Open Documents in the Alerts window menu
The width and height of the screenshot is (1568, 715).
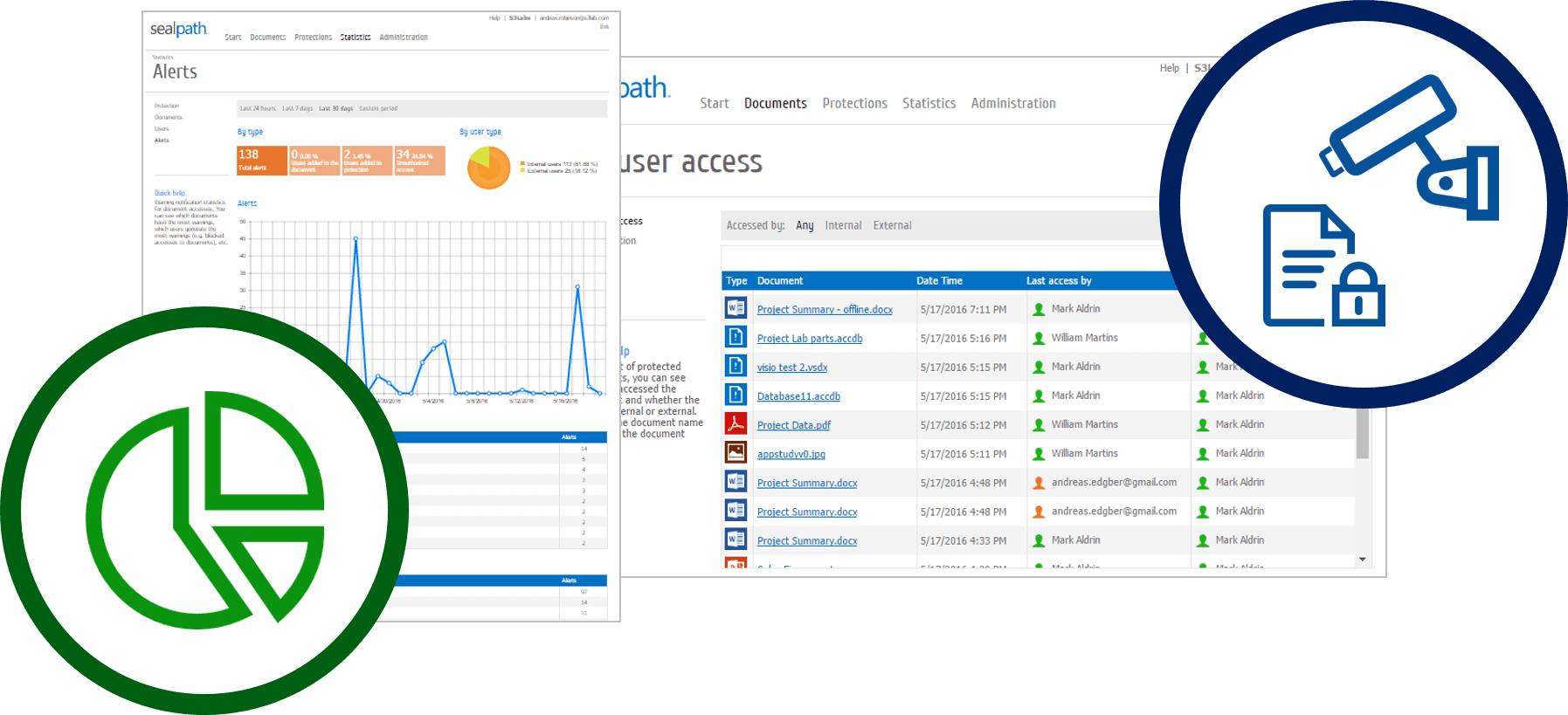tap(267, 38)
